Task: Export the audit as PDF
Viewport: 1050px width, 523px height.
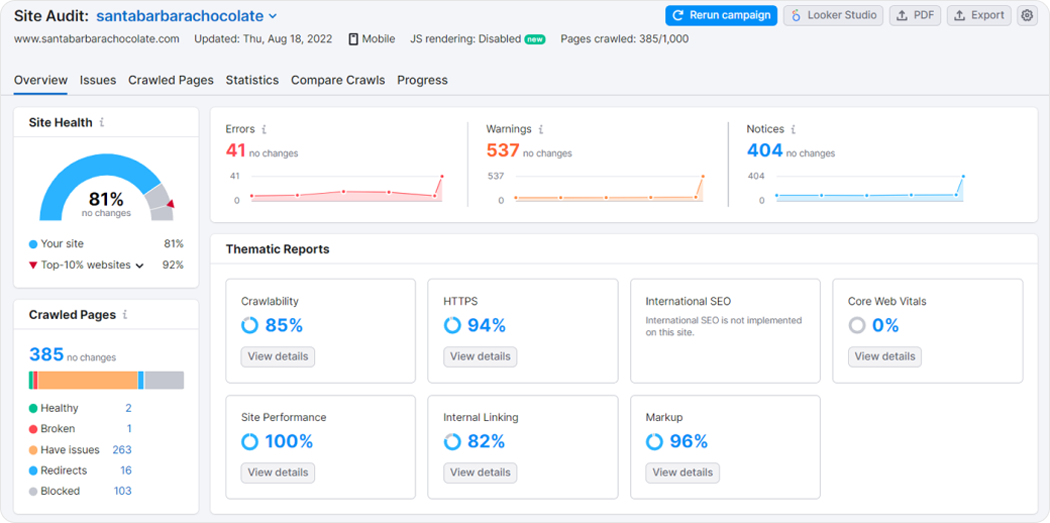Action: click(915, 15)
